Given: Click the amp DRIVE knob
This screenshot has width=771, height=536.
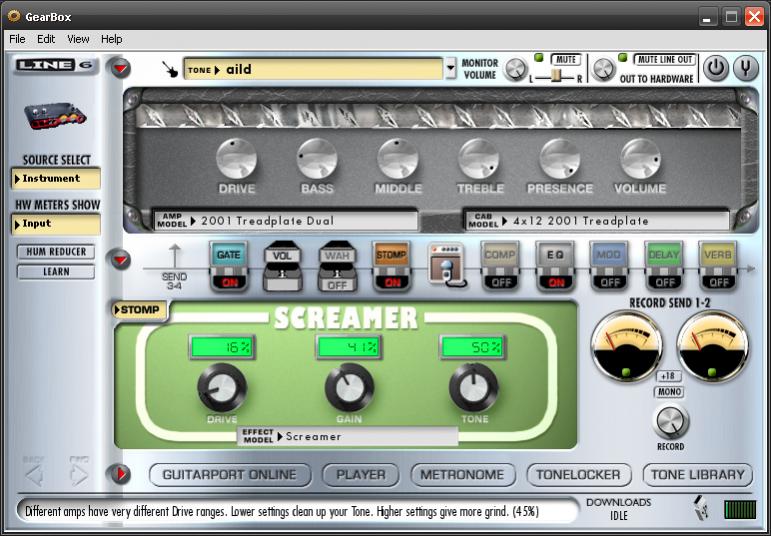Looking at the screenshot, I should pyautogui.click(x=237, y=159).
